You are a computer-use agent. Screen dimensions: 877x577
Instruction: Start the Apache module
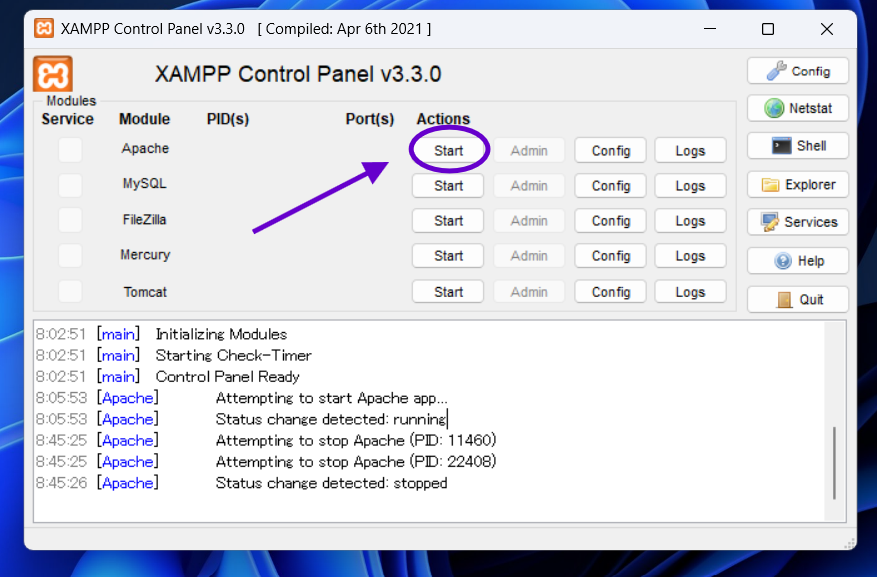coord(448,151)
